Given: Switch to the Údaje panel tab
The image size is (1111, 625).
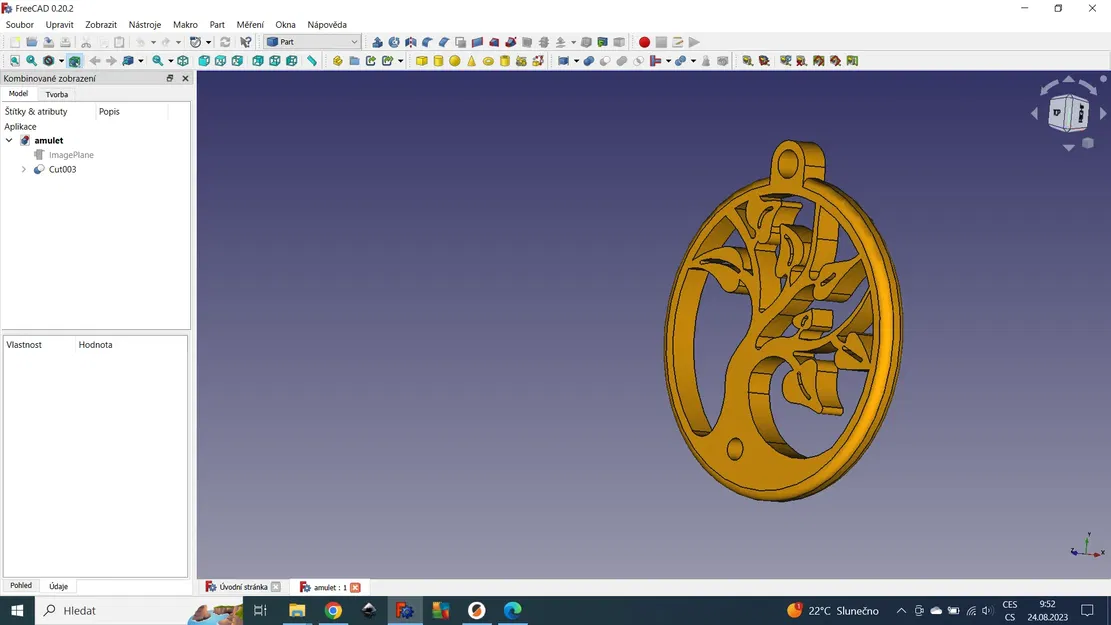Looking at the screenshot, I should (x=58, y=586).
